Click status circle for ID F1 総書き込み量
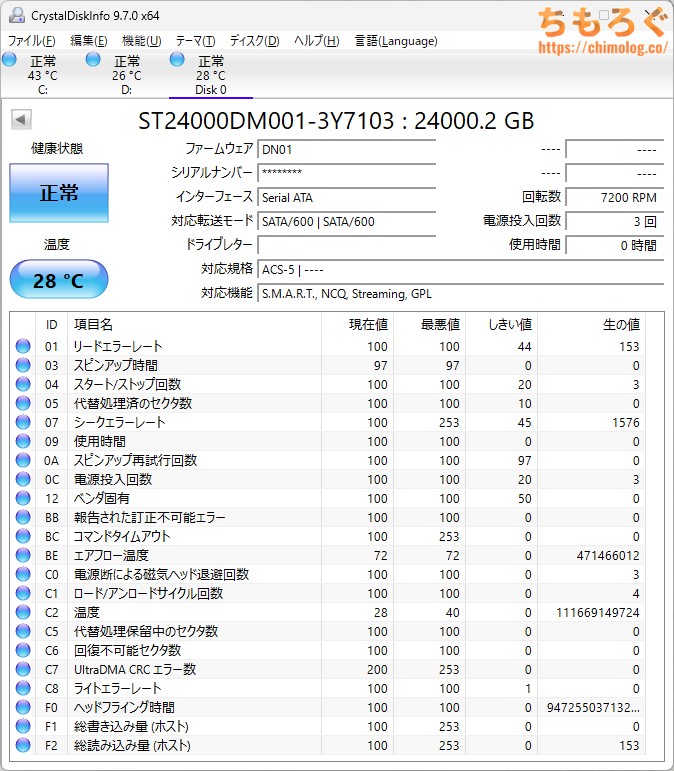 point(23,726)
